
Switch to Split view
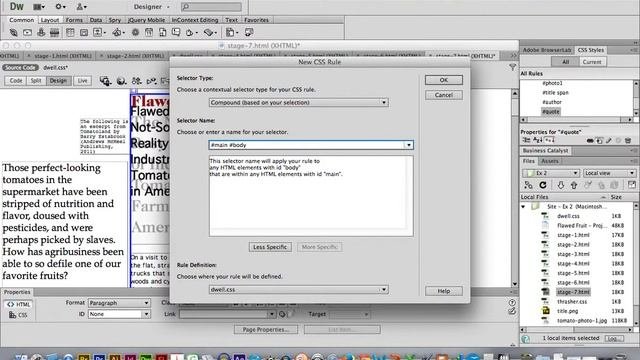point(36,81)
